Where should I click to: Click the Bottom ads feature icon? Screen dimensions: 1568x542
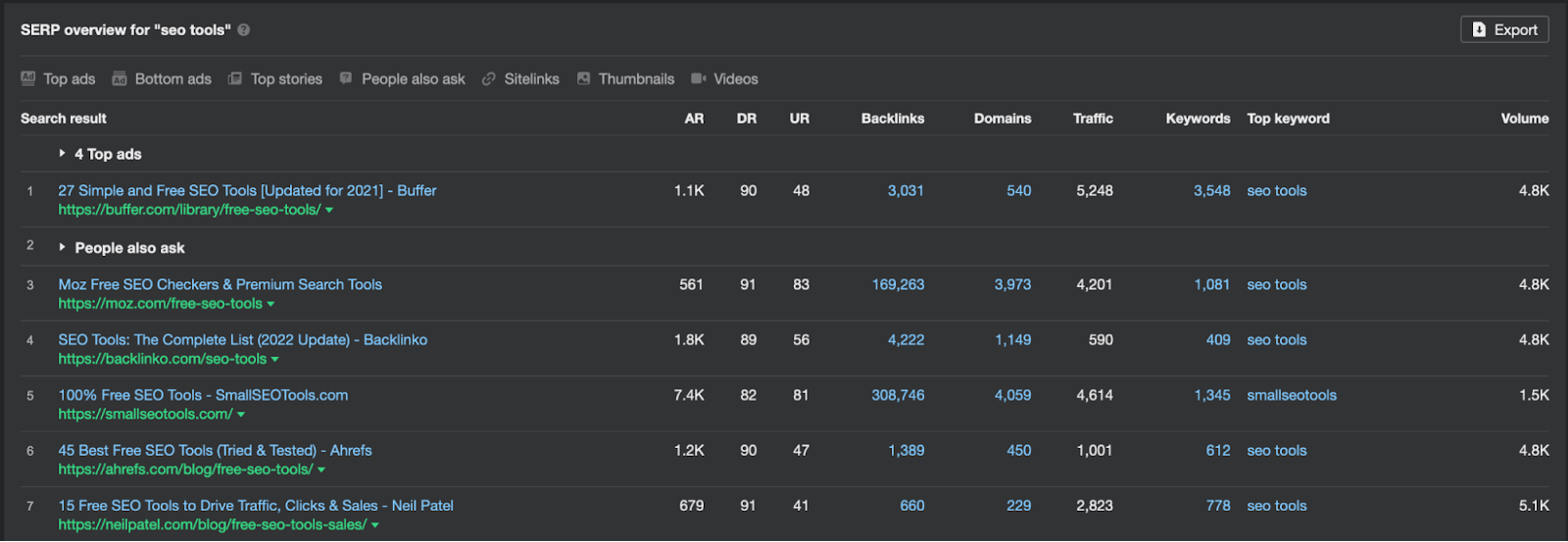coord(120,78)
